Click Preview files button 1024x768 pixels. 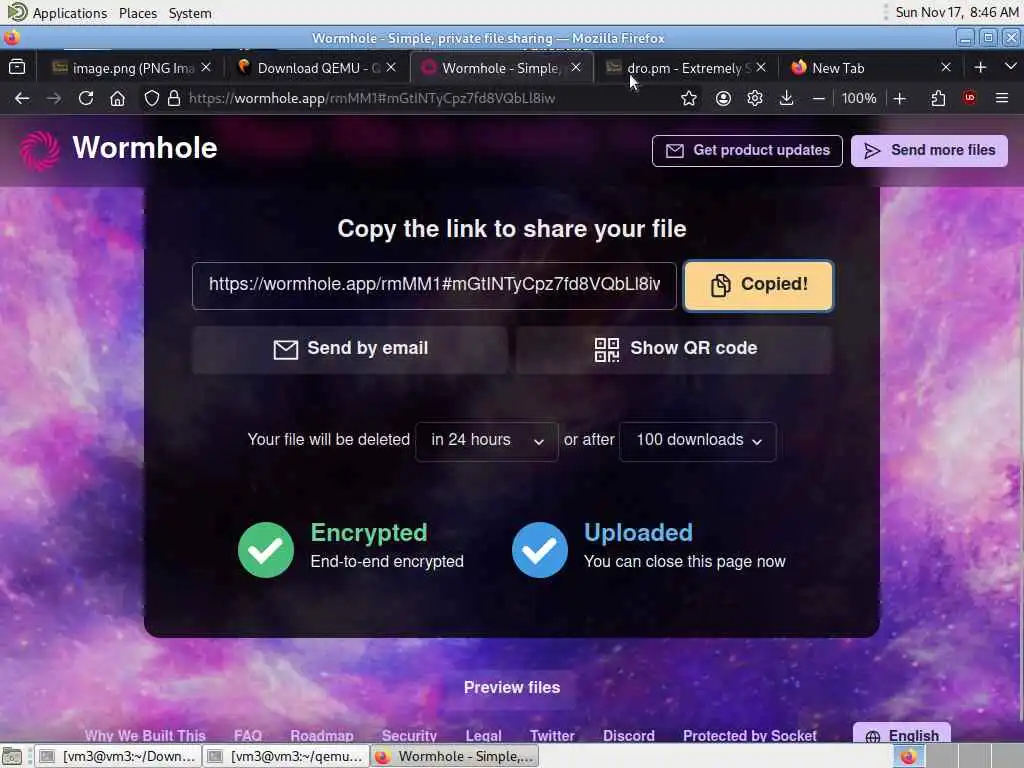tap(511, 688)
